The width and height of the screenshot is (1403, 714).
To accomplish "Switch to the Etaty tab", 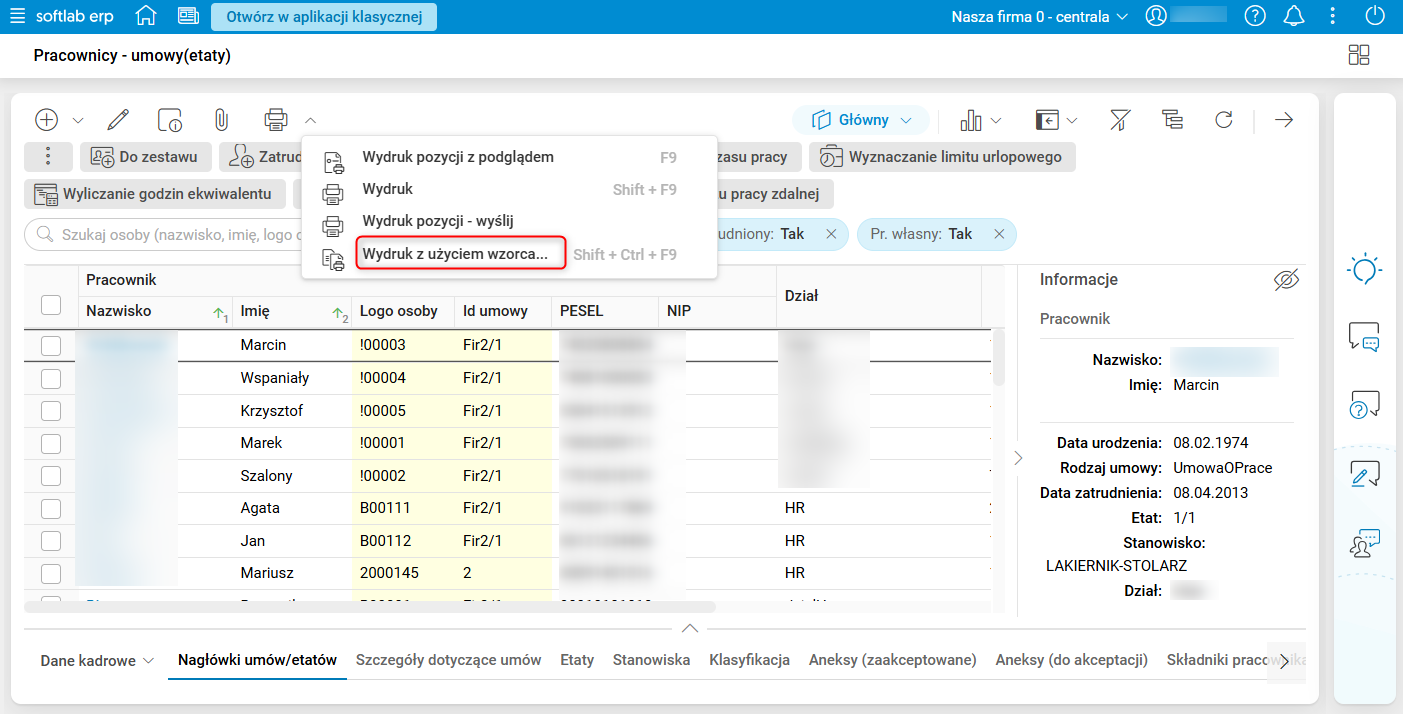I will pos(577,660).
